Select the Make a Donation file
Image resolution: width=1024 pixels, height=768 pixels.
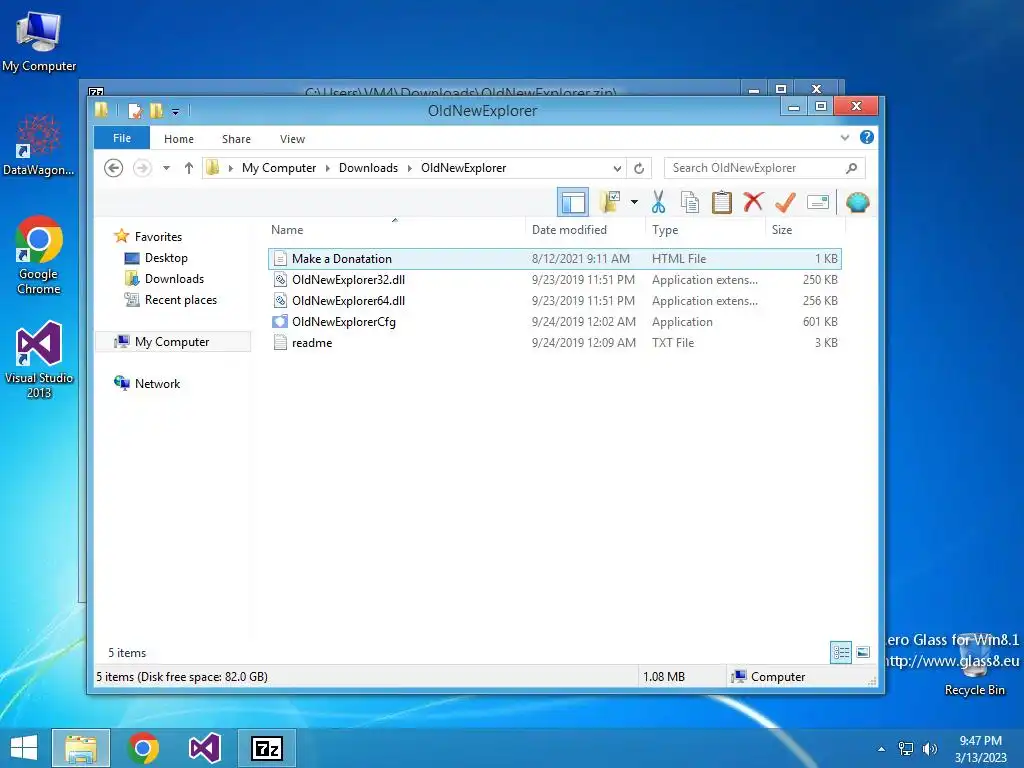554,259
